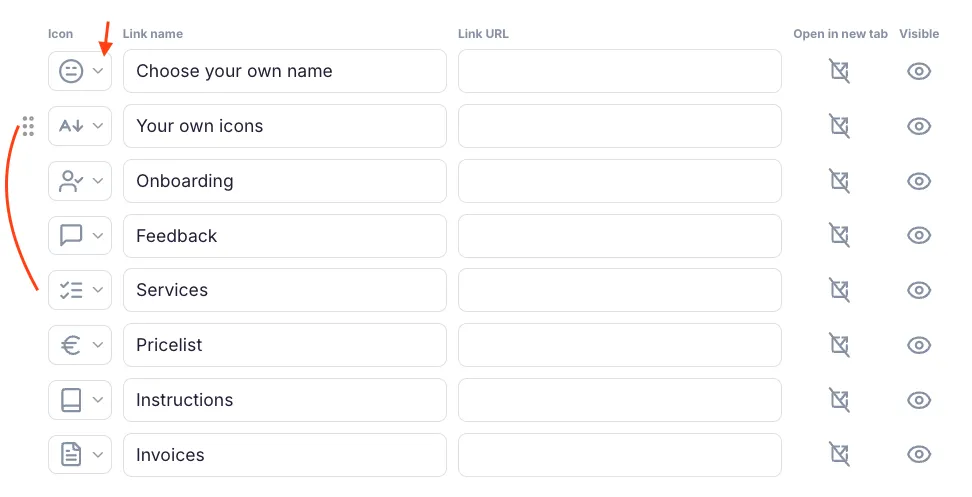Viewport: 972px width, 497px height.
Task: Click the Link URL field for Services
Action: 620,290
